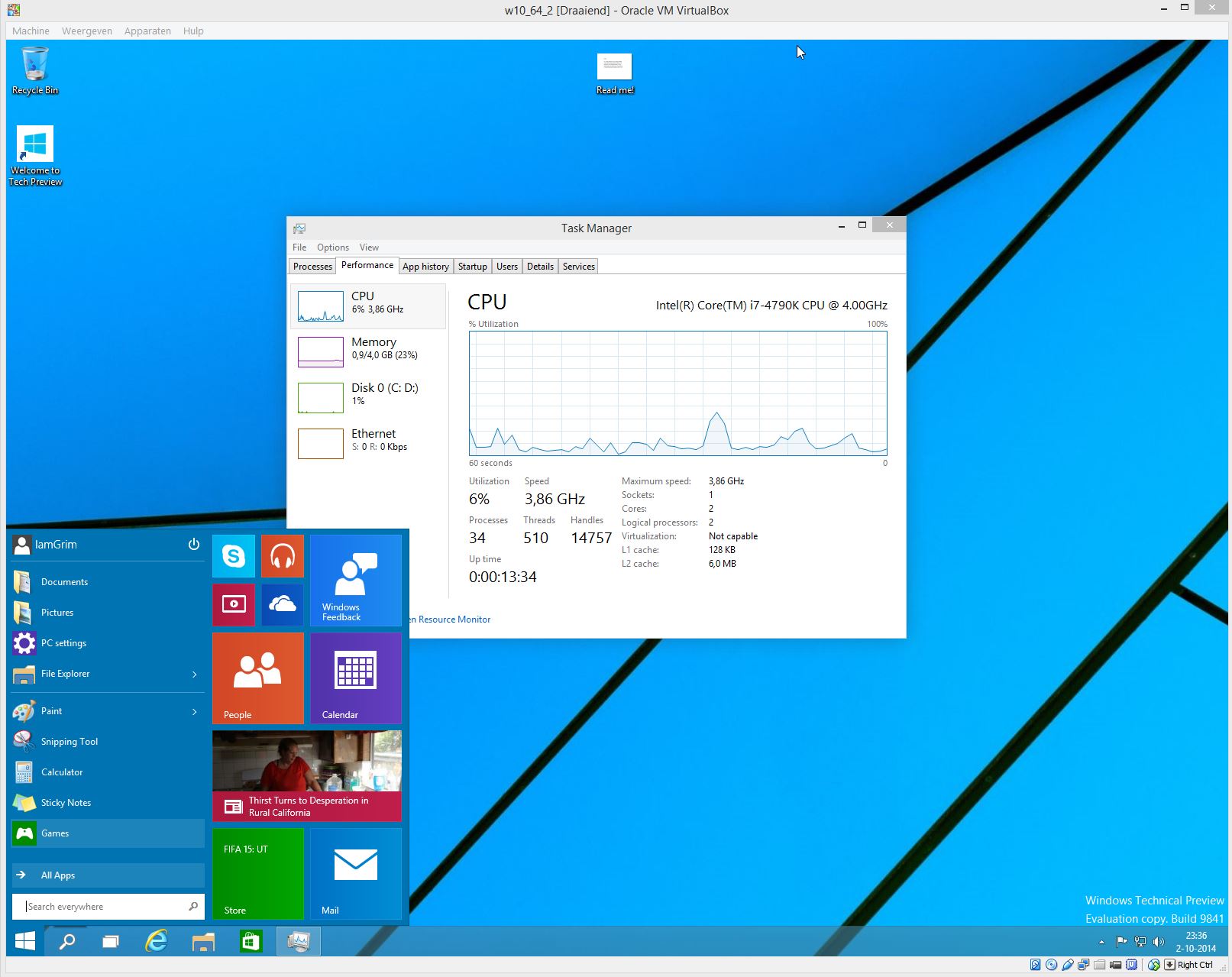Open VirtualBox Machine menu

click(x=31, y=31)
